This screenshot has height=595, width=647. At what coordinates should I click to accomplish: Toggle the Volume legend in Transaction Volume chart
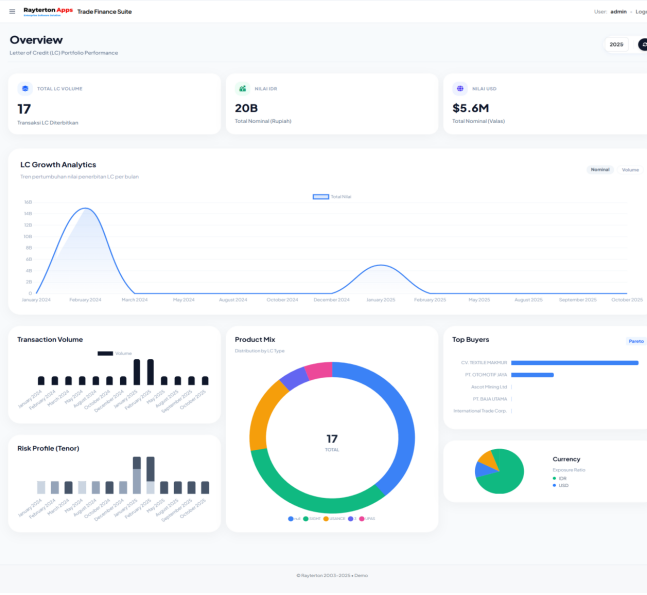(115, 353)
